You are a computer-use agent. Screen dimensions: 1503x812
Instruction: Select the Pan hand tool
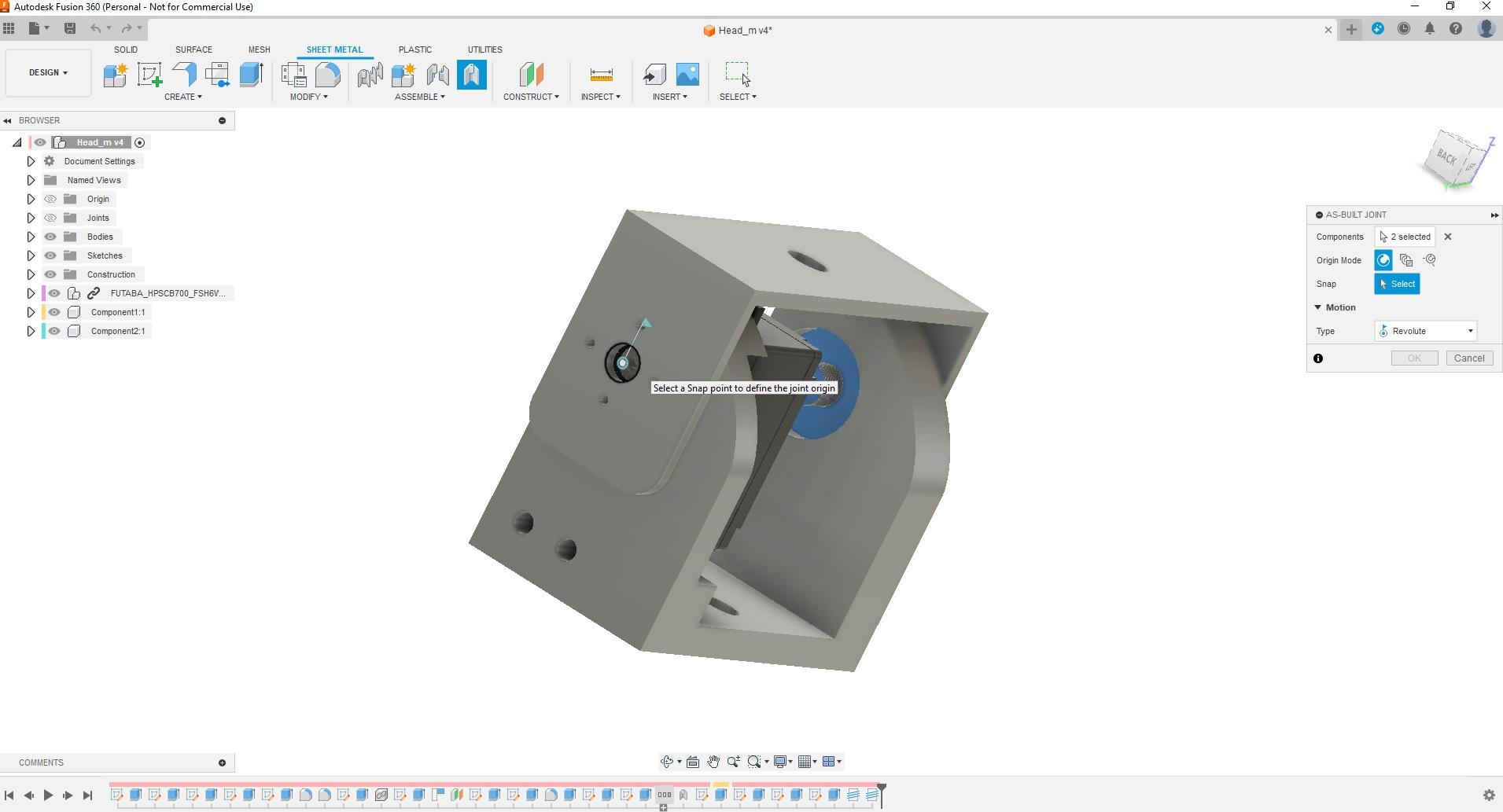coord(713,762)
